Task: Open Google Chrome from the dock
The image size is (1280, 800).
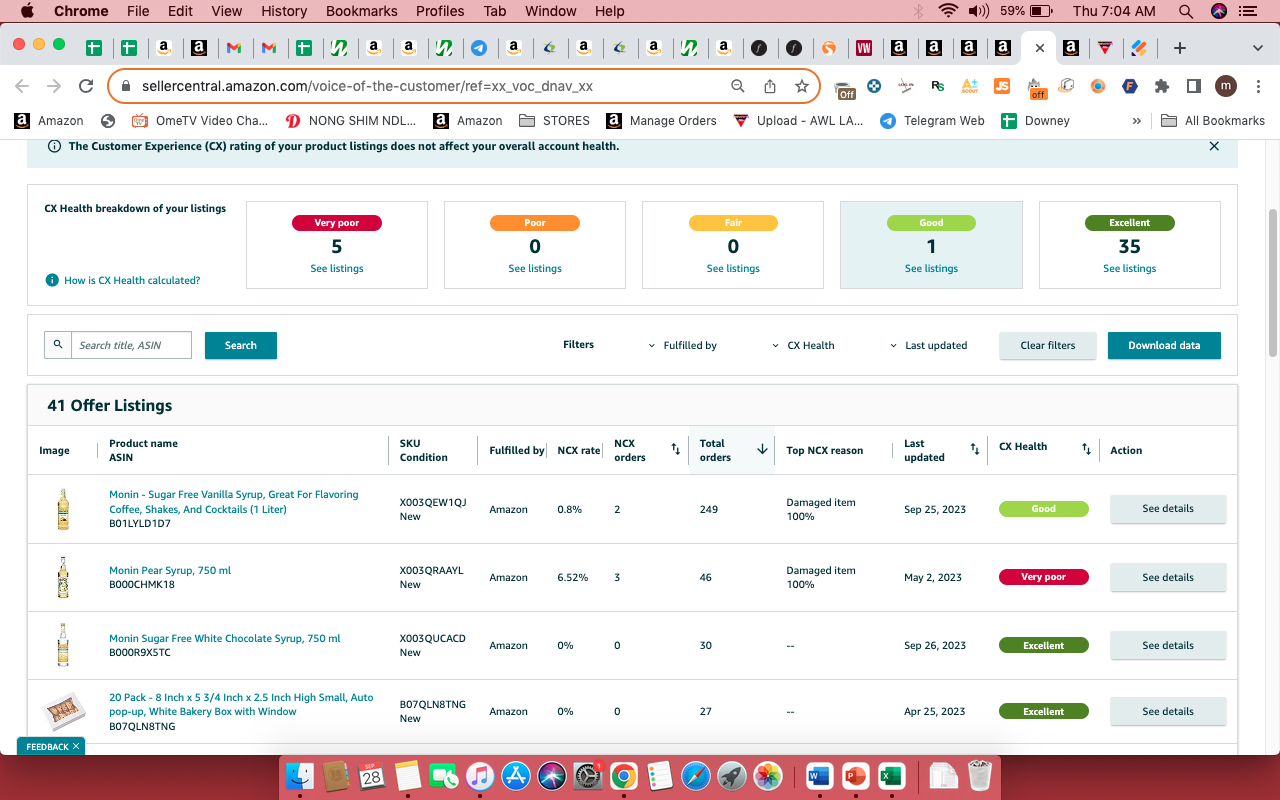Action: tap(623, 775)
